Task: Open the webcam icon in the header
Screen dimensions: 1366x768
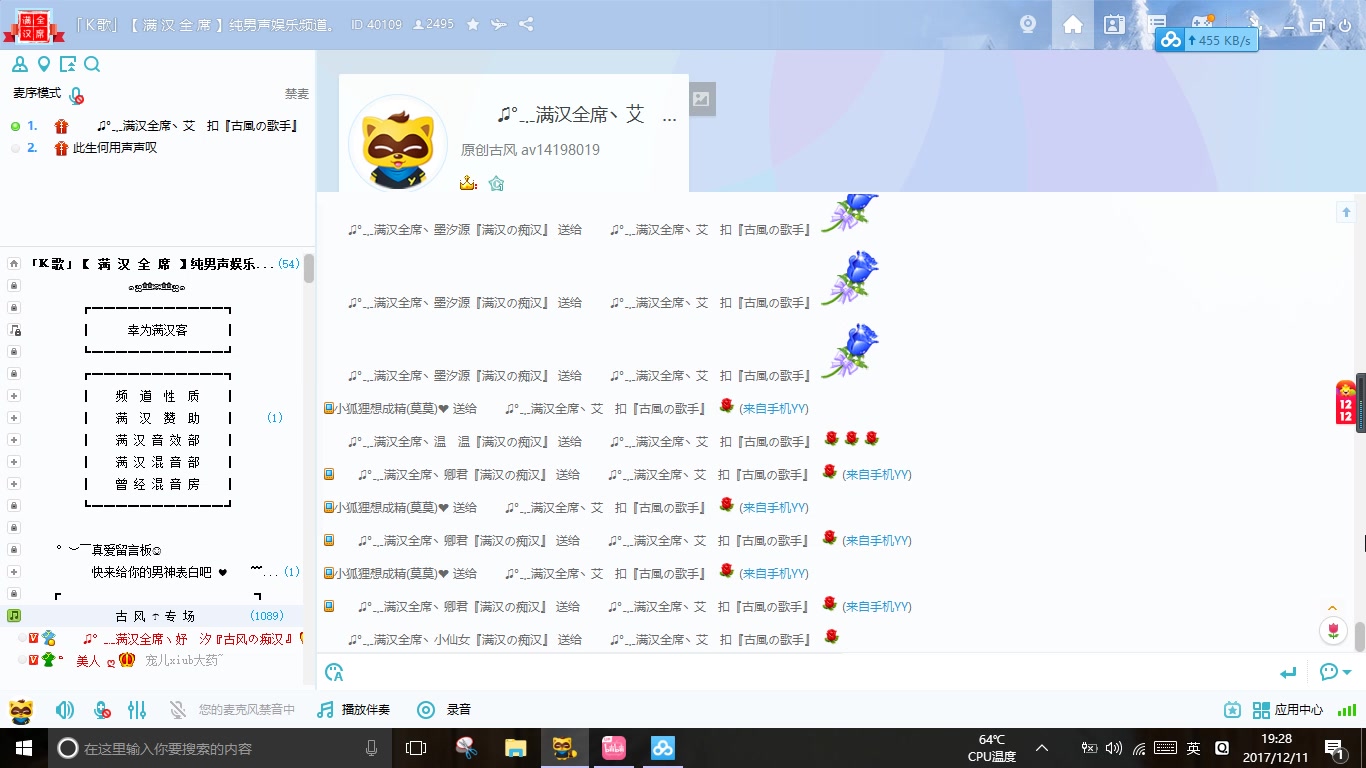Action: coord(1028,25)
